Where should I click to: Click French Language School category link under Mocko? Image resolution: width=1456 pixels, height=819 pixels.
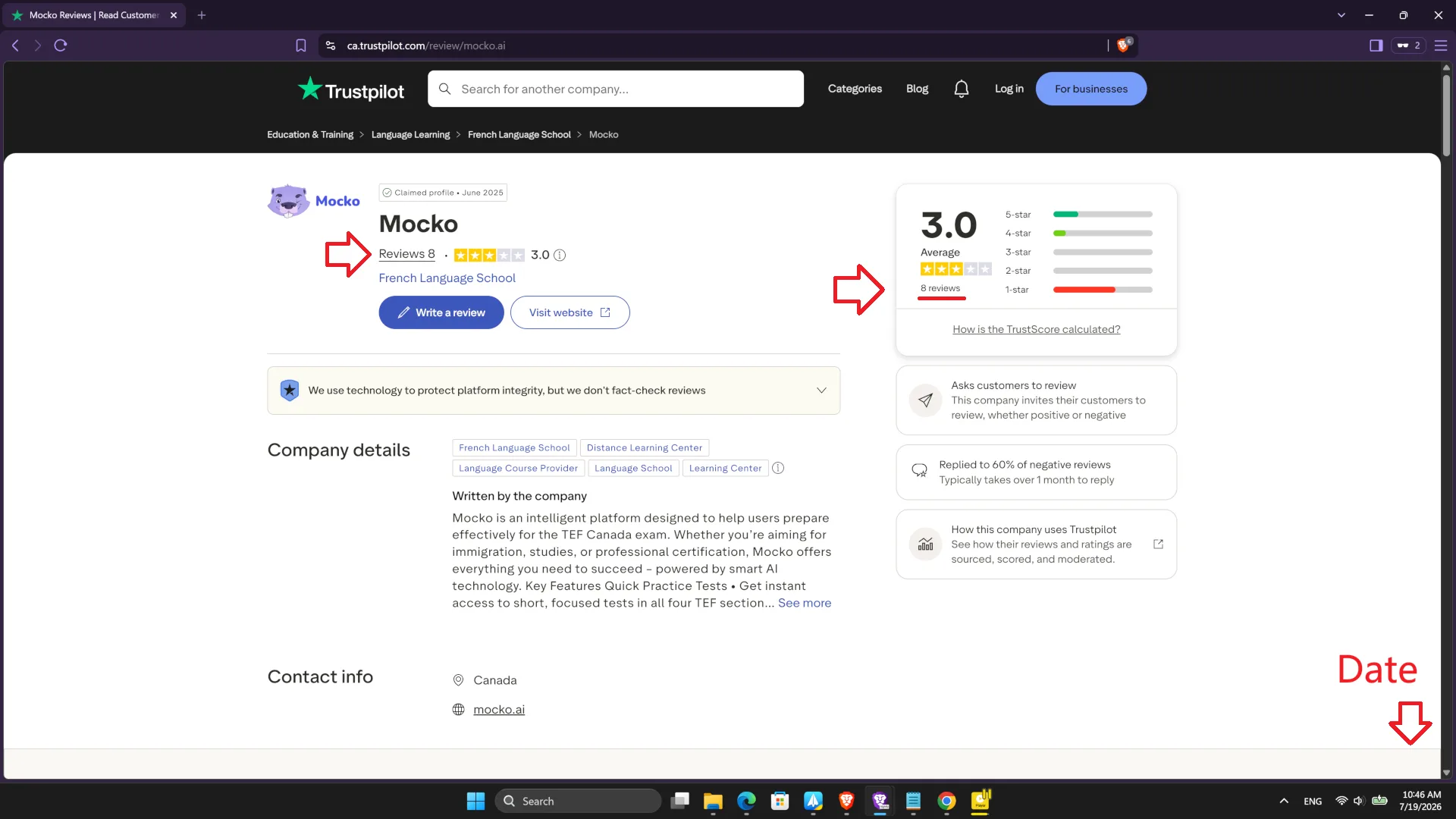click(x=447, y=278)
